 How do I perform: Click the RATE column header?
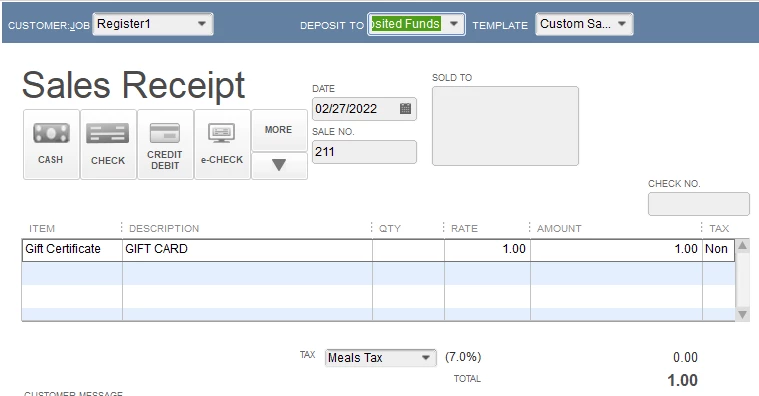(x=464, y=228)
